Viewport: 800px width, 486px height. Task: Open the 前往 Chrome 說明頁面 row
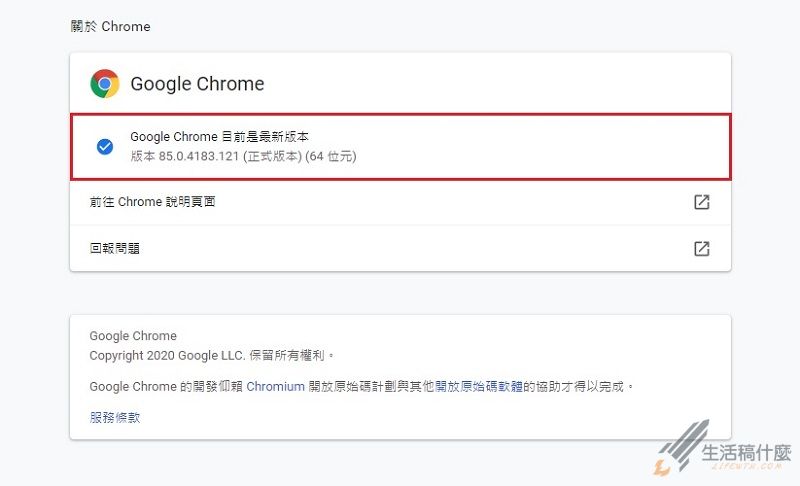(x=401, y=202)
